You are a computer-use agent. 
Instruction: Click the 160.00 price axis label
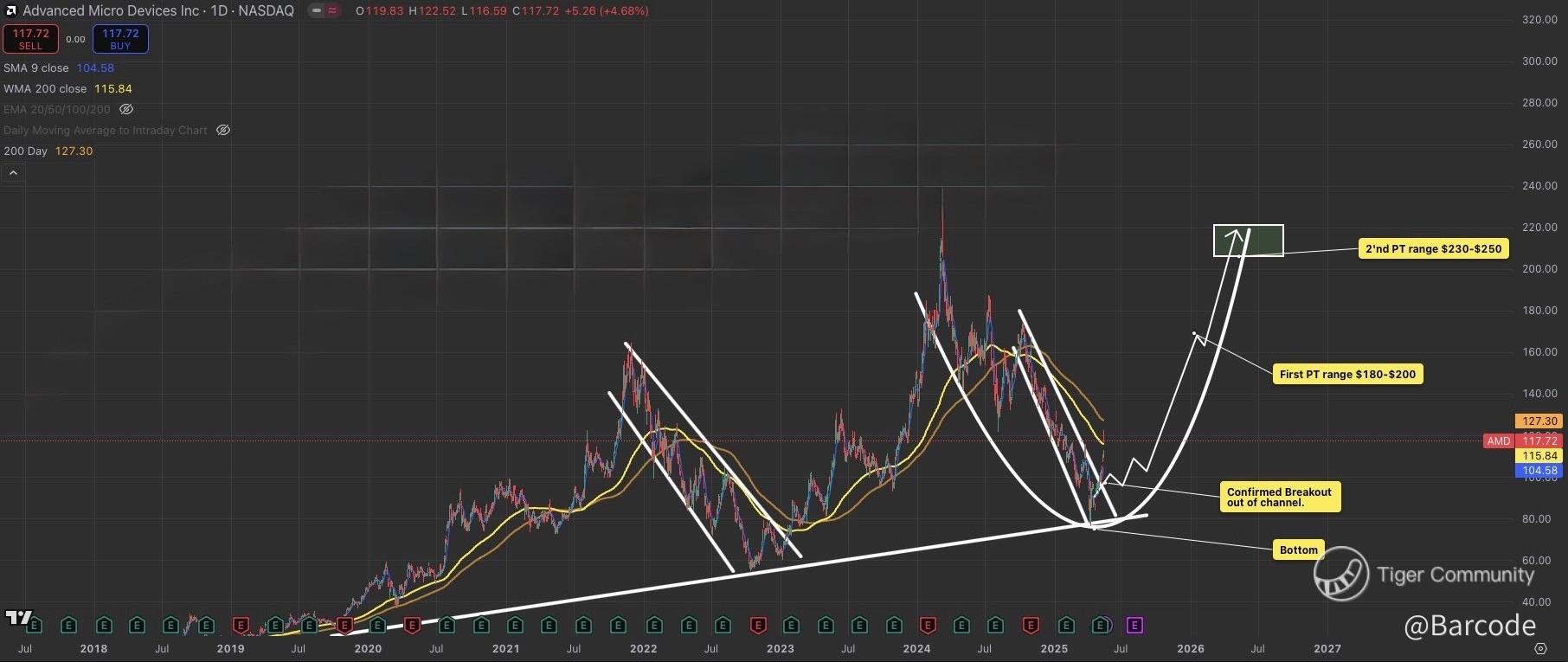point(1539,352)
